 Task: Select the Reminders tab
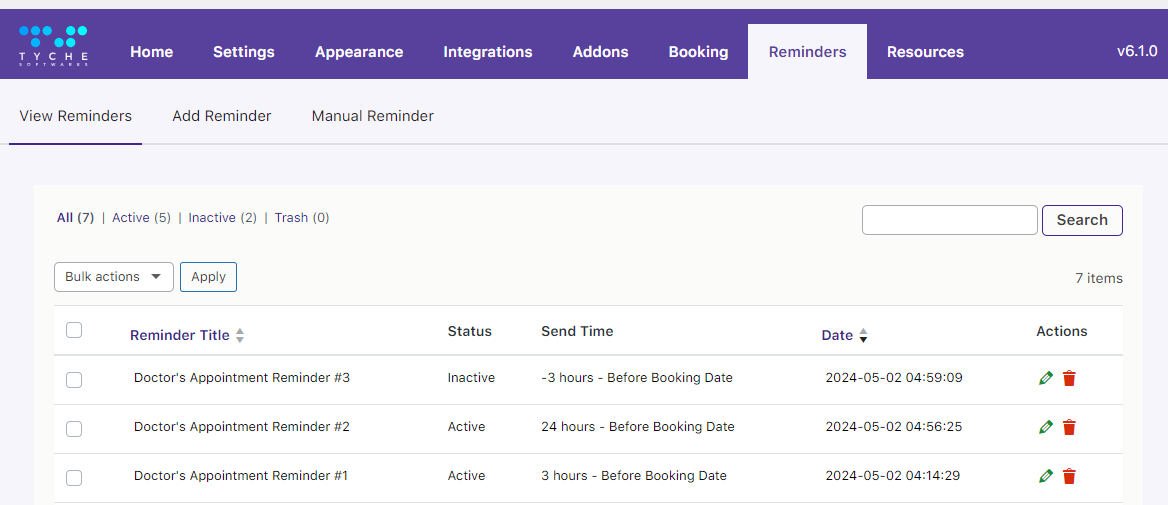pos(807,52)
